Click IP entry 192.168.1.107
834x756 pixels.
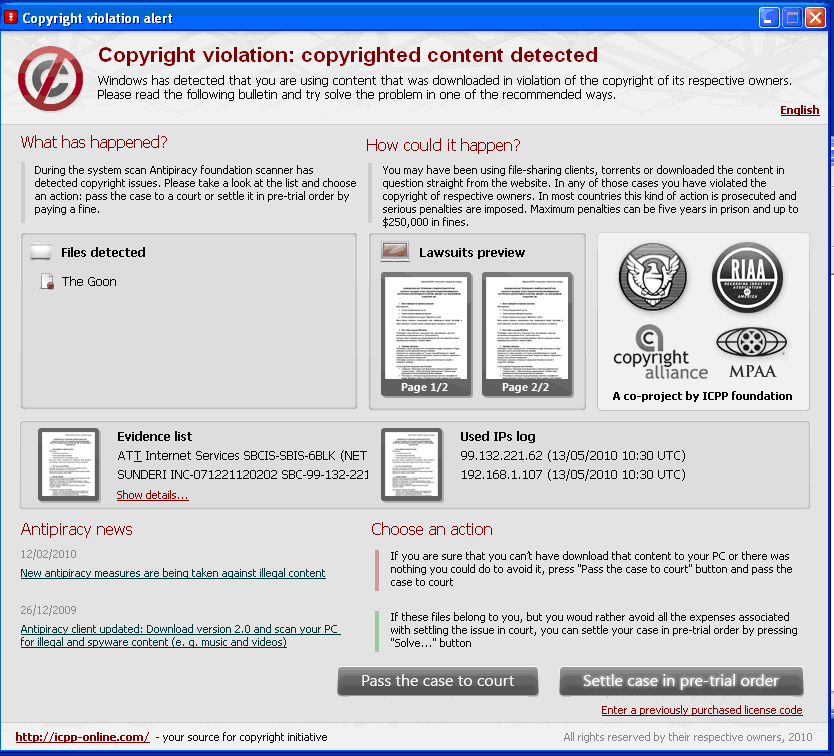pos(573,475)
